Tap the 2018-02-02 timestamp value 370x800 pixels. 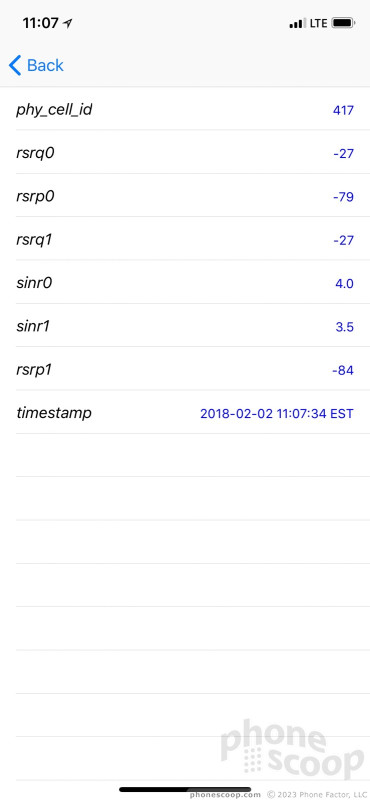click(x=277, y=413)
